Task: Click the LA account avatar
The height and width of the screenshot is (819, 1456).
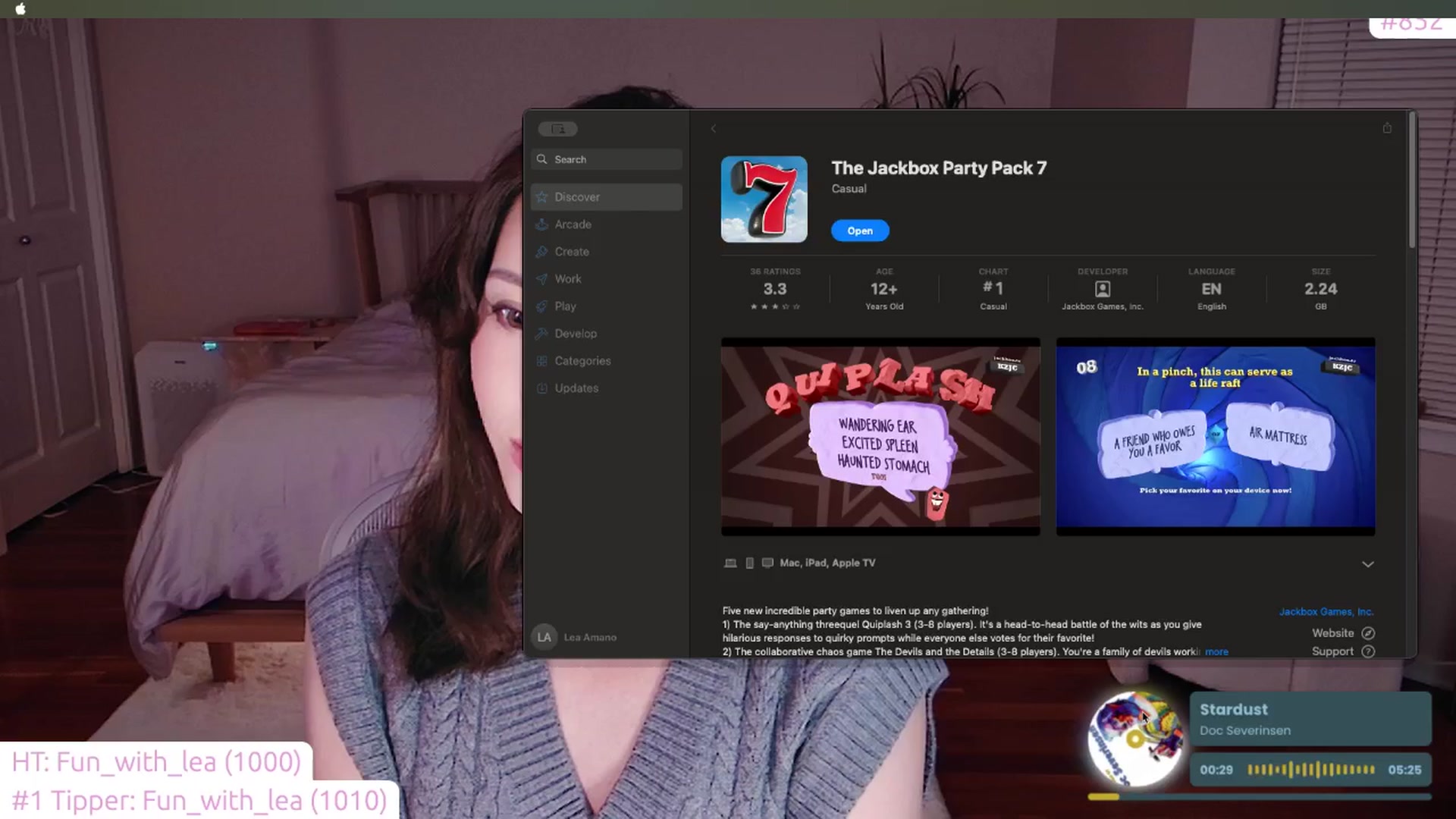Action: coord(544,638)
